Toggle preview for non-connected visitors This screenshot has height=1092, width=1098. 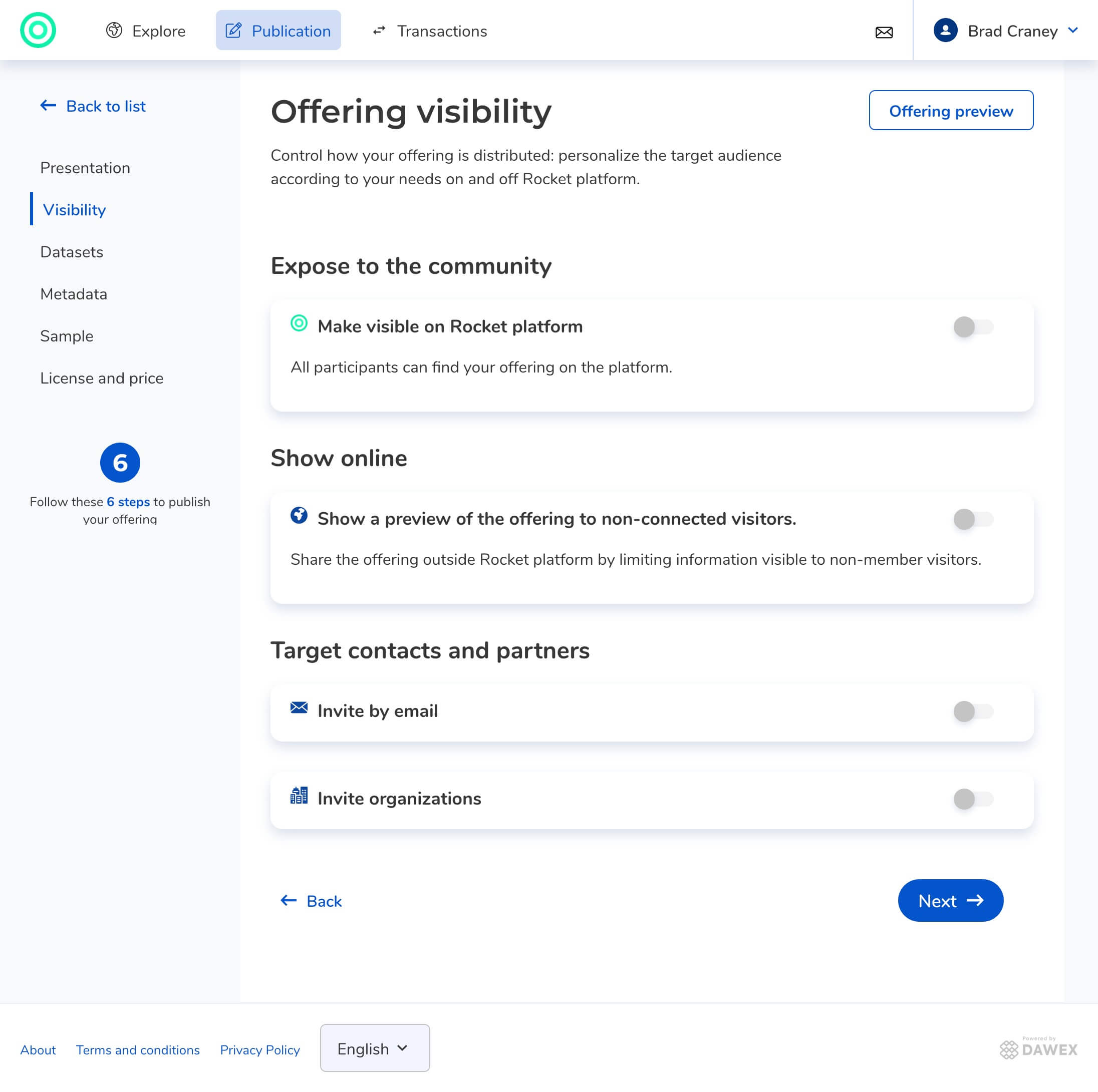click(974, 519)
